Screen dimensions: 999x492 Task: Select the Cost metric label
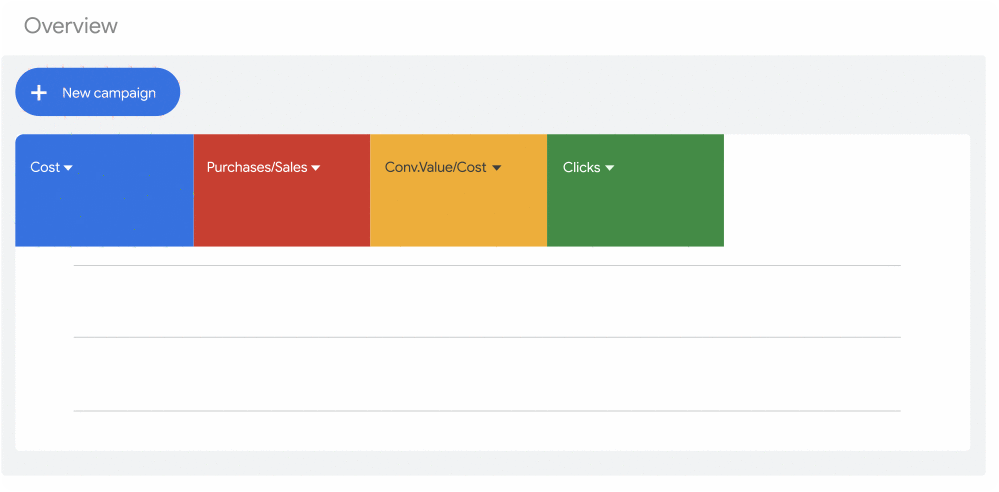point(45,167)
